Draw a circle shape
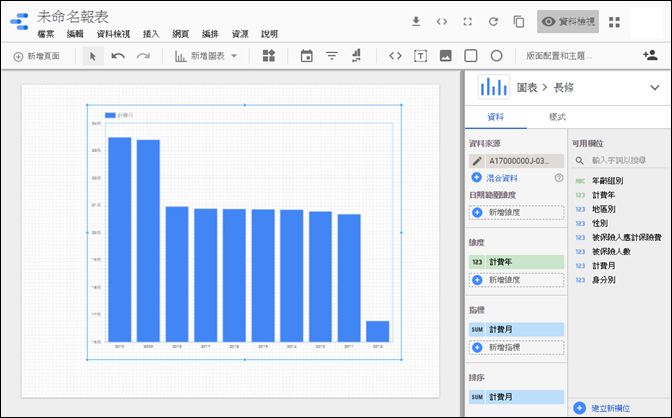The image size is (672, 418). tap(496, 56)
